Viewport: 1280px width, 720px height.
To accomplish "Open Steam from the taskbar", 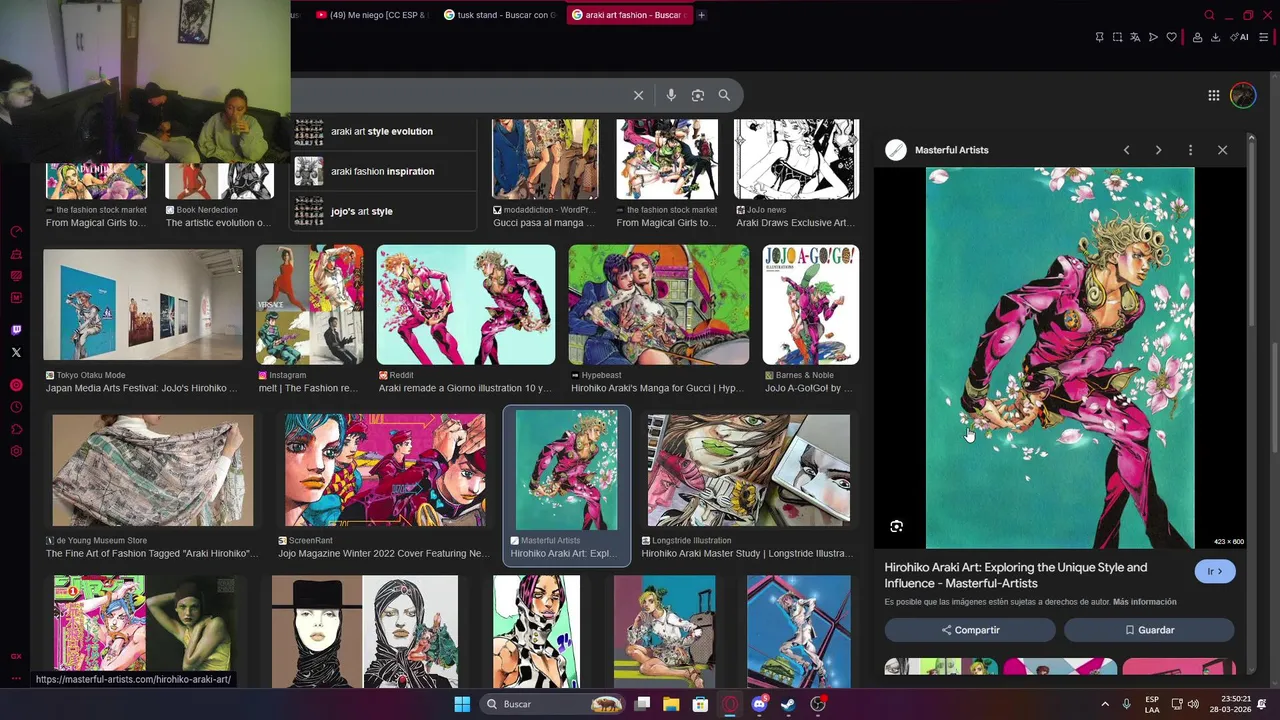I will (x=788, y=704).
